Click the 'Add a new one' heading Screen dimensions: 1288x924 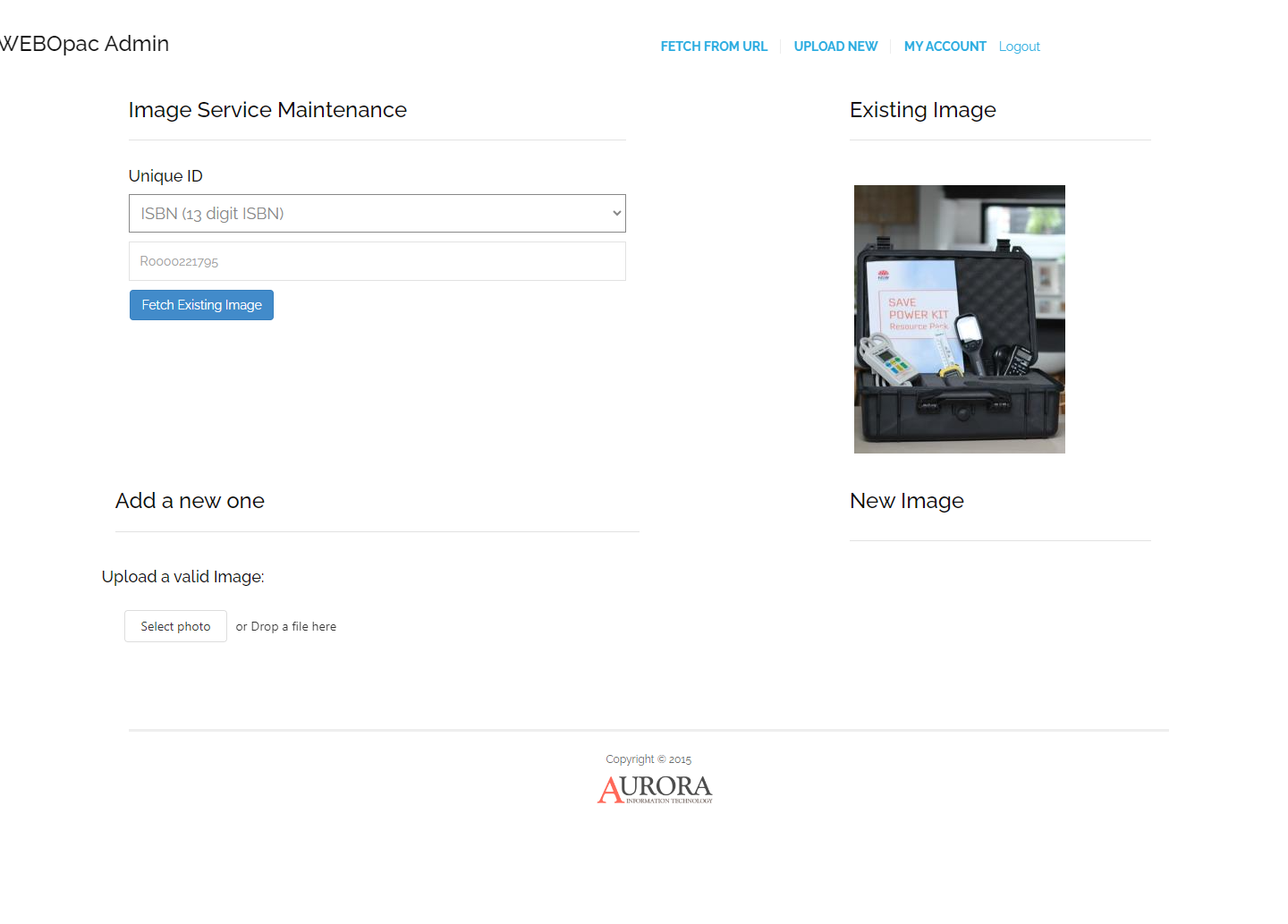190,501
